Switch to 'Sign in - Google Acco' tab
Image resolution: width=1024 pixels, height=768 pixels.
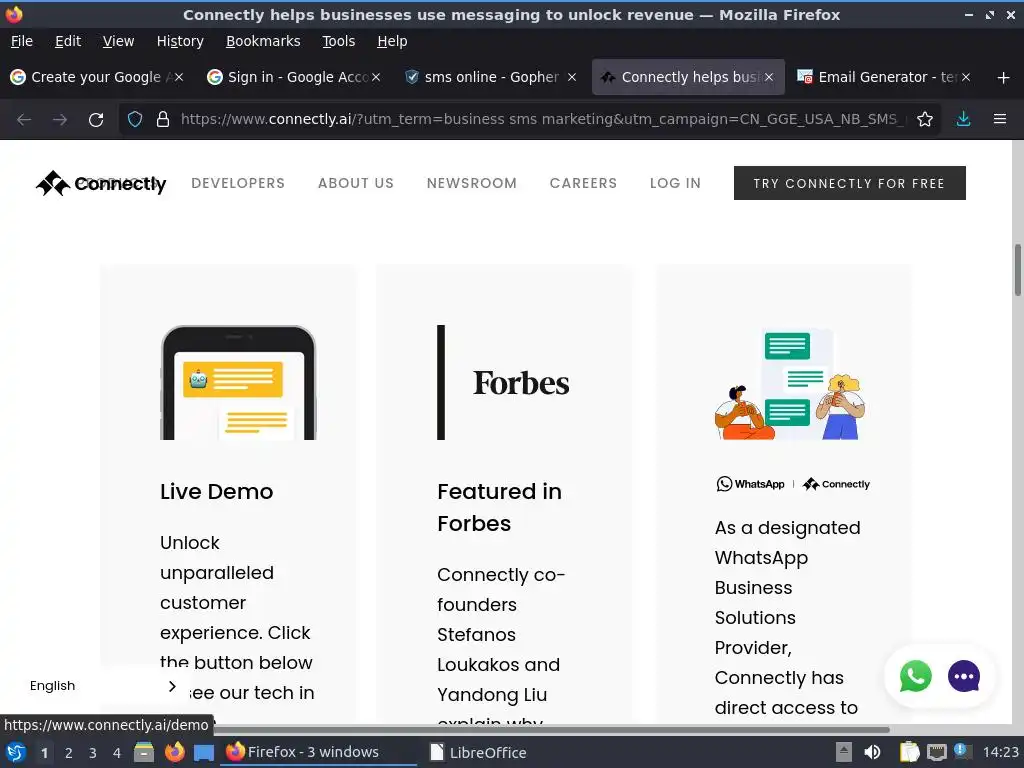click(294, 77)
